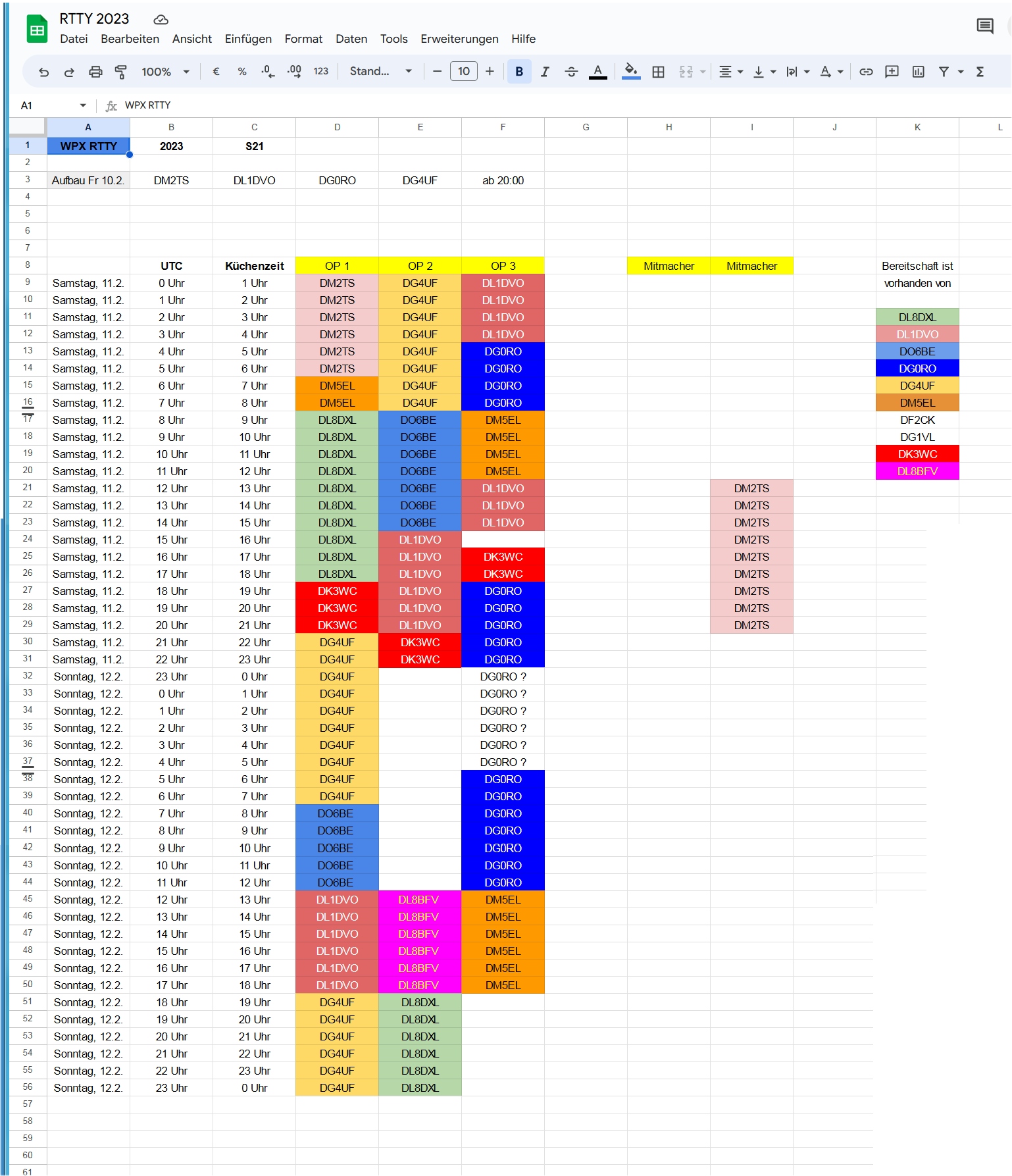
Task: Expand the merge cells dropdown arrow
Action: [x=703, y=72]
